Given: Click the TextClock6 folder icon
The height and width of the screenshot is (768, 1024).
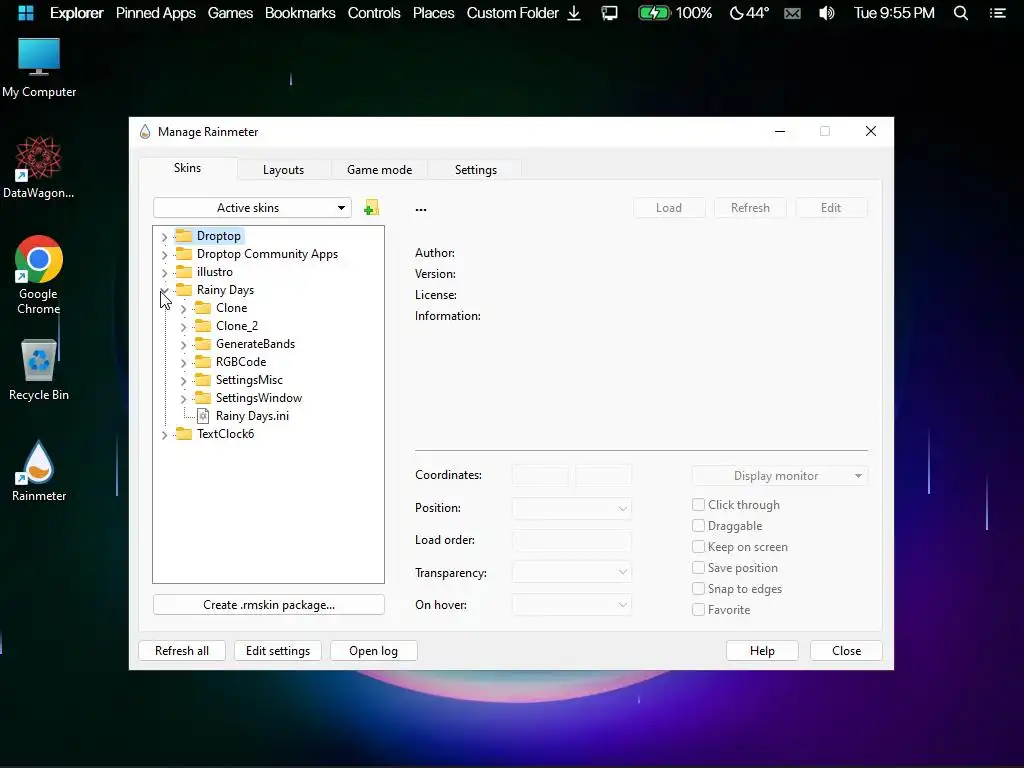Looking at the screenshot, I should (x=184, y=434).
